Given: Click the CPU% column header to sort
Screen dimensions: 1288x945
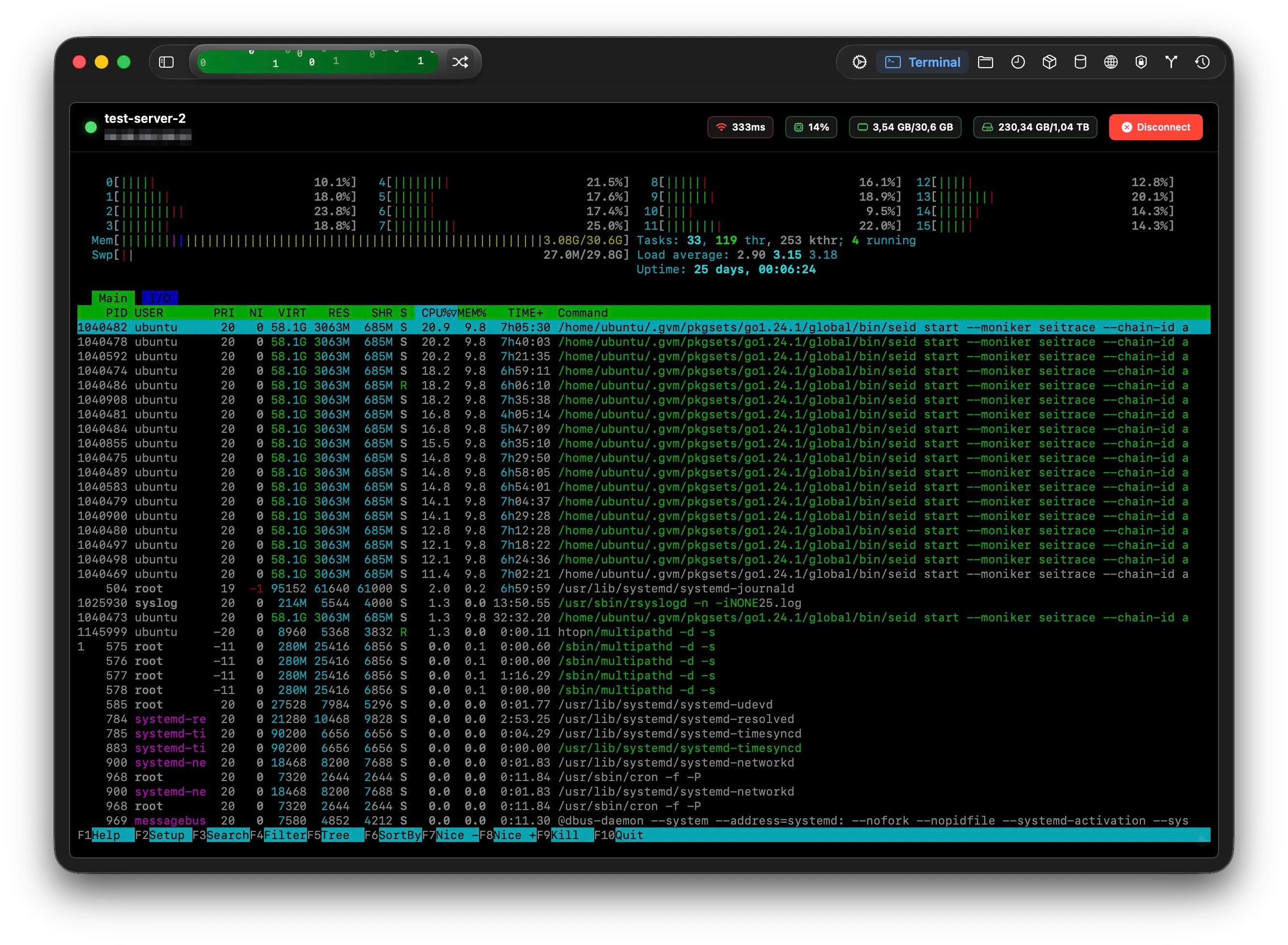Looking at the screenshot, I should [x=436, y=313].
